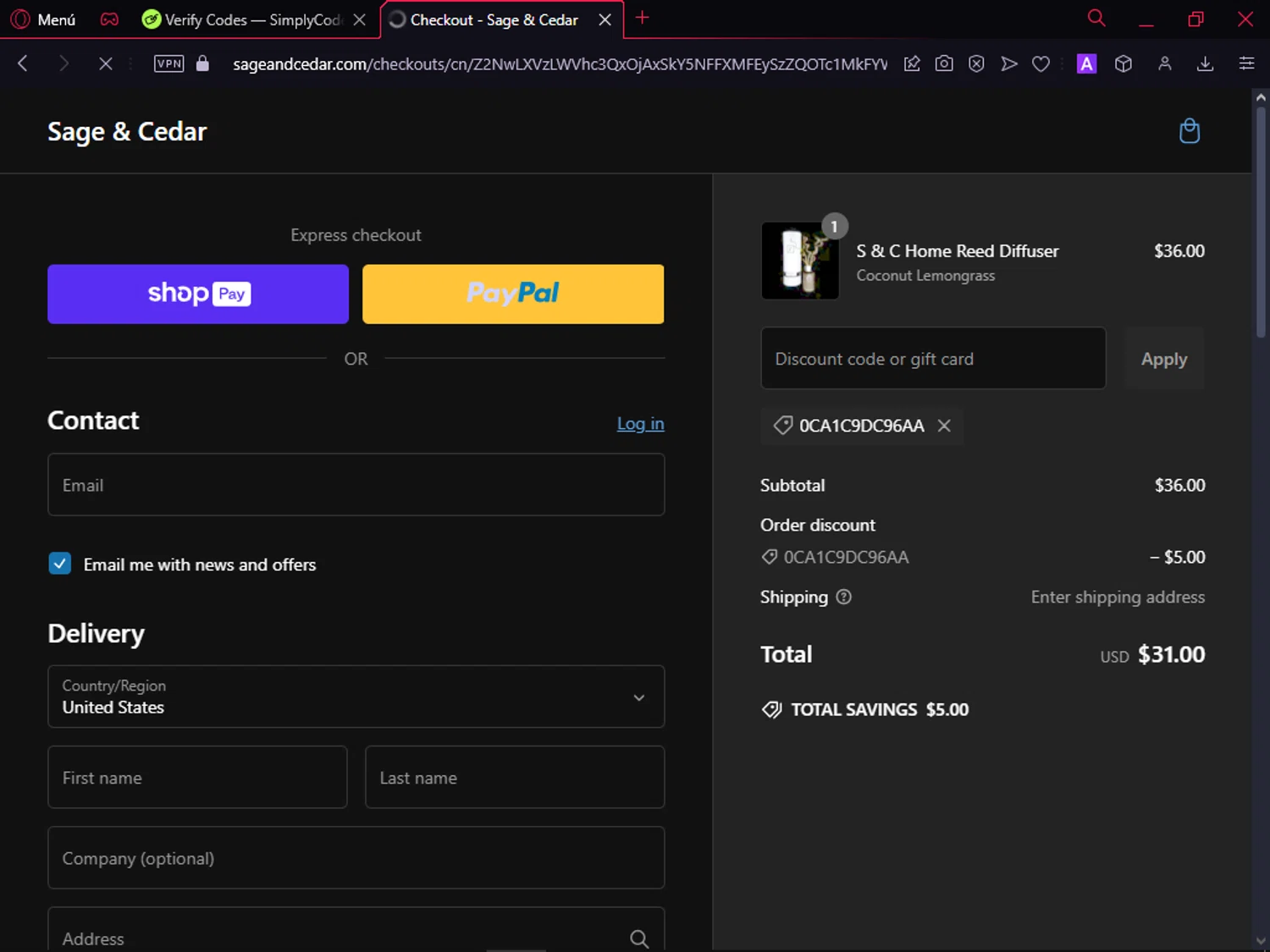Viewport: 1270px width, 952px height.
Task: Open the Easy Setup sliders icon
Action: pyautogui.click(x=1246, y=63)
